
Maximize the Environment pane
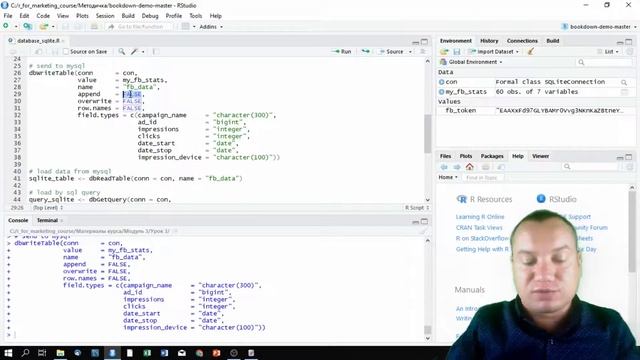click(x=629, y=42)
